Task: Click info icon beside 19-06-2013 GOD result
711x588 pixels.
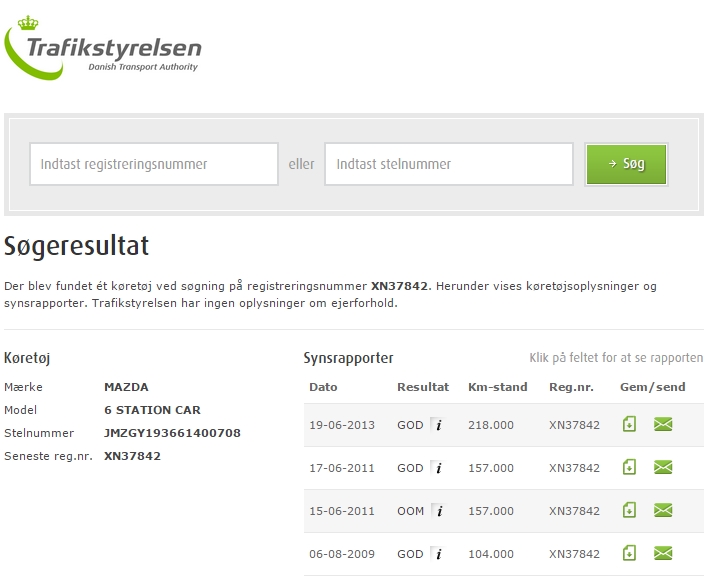Action: click(437, 425)
